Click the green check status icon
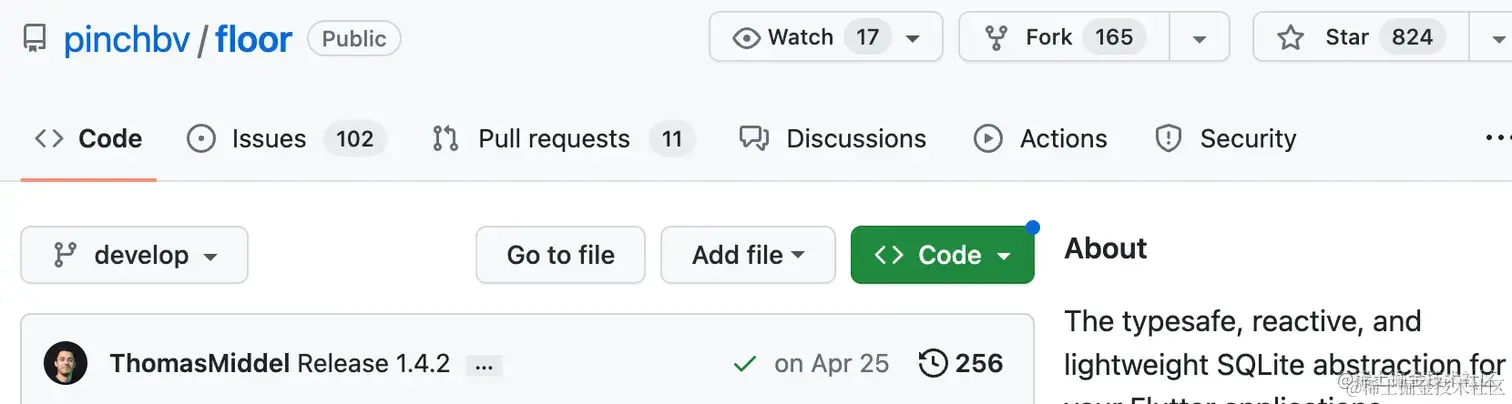The height and width of the screenshot is (404, 1512). (744, 364)
